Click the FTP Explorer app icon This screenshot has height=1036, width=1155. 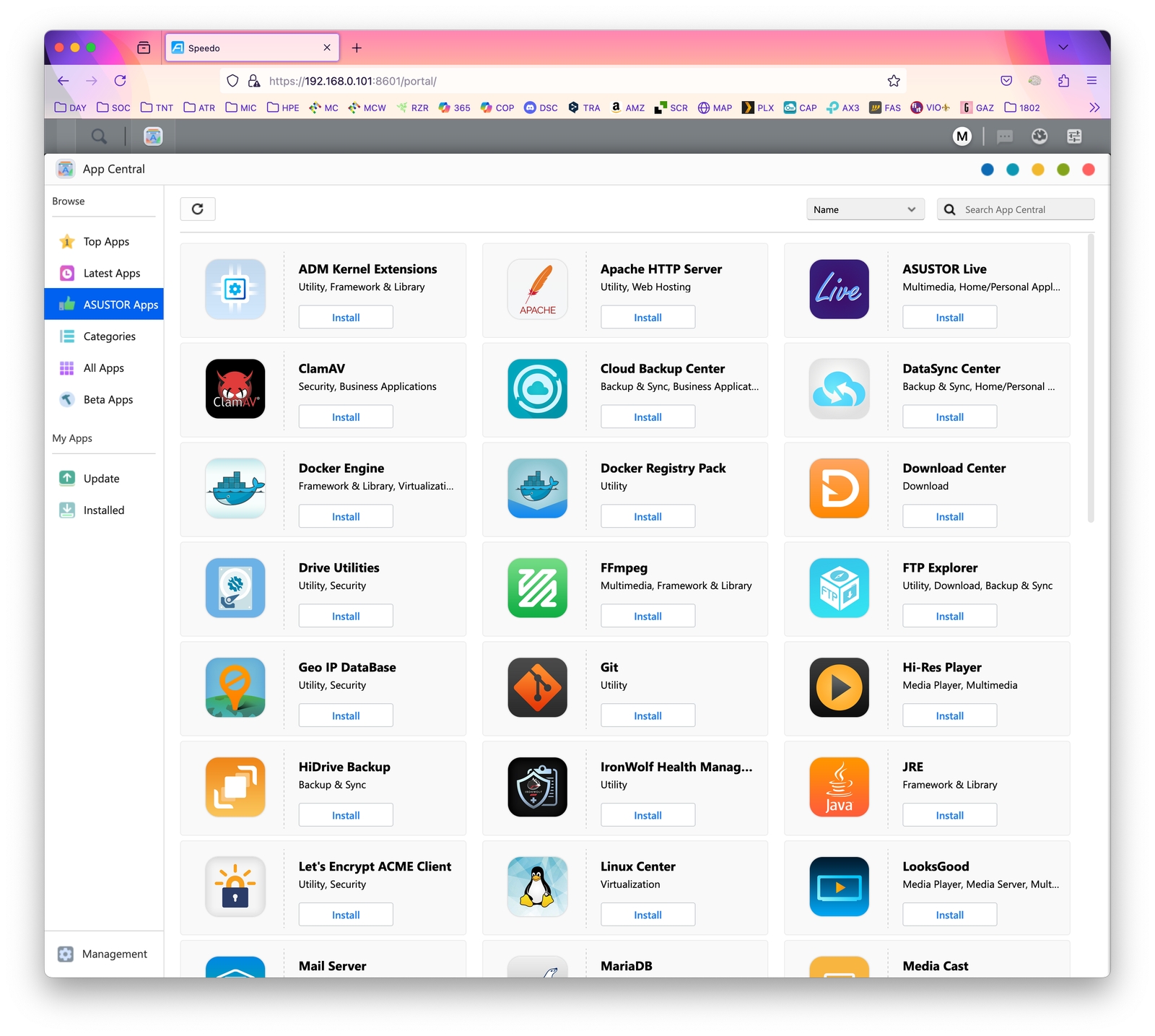840,588
